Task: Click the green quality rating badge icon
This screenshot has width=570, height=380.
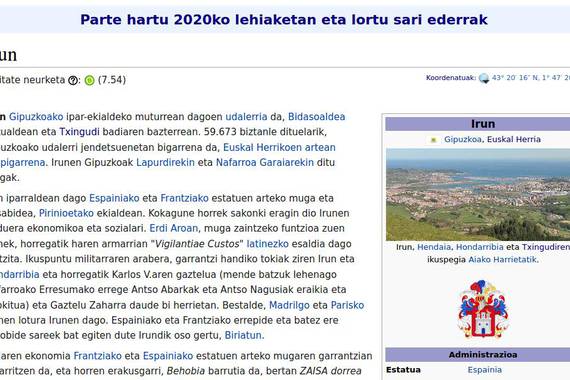Action: [x=89, y=80]
